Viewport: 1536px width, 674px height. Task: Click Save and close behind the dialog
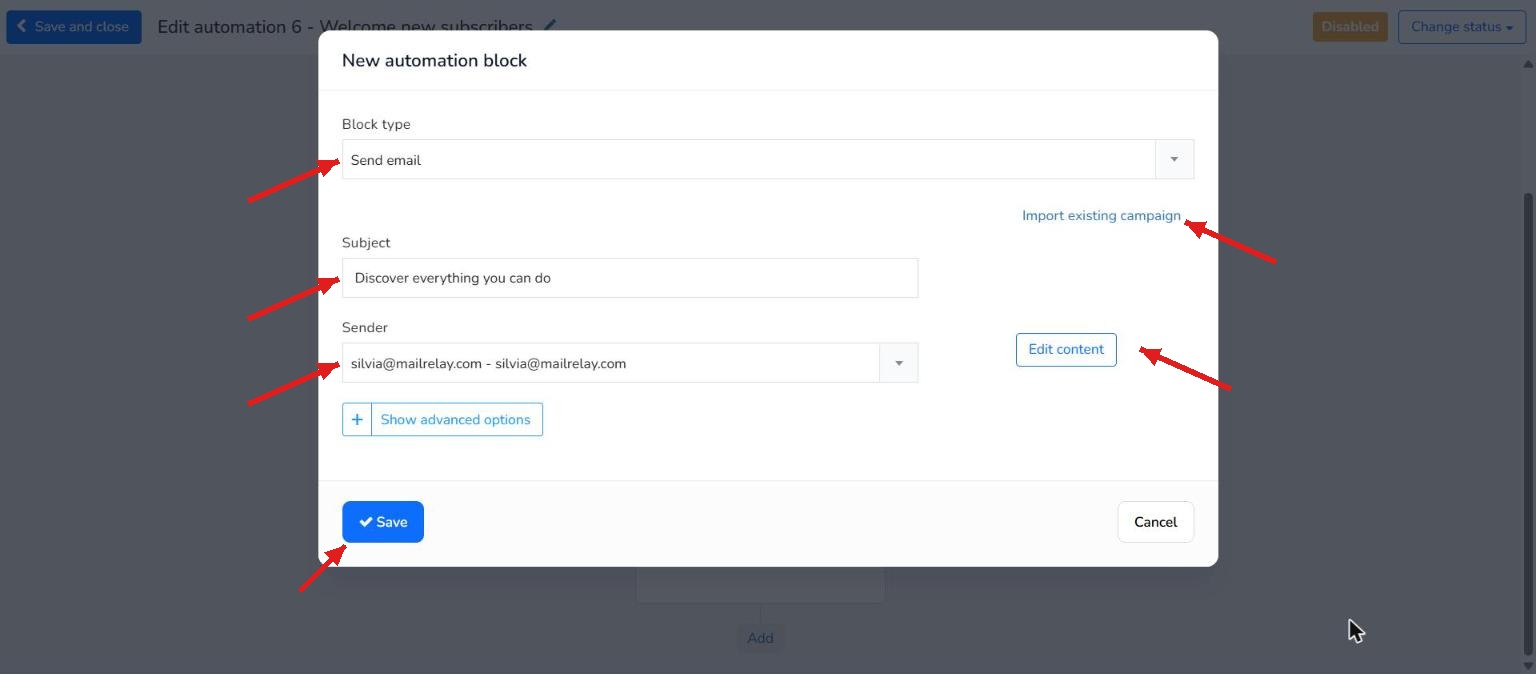(73, 27)
